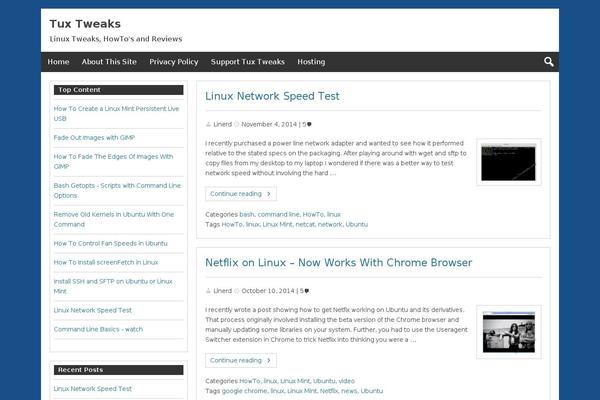Screen dimensions: 600x400
Task: Click clock icon before November 4, 2014
Action: click(x=236, y=124)
